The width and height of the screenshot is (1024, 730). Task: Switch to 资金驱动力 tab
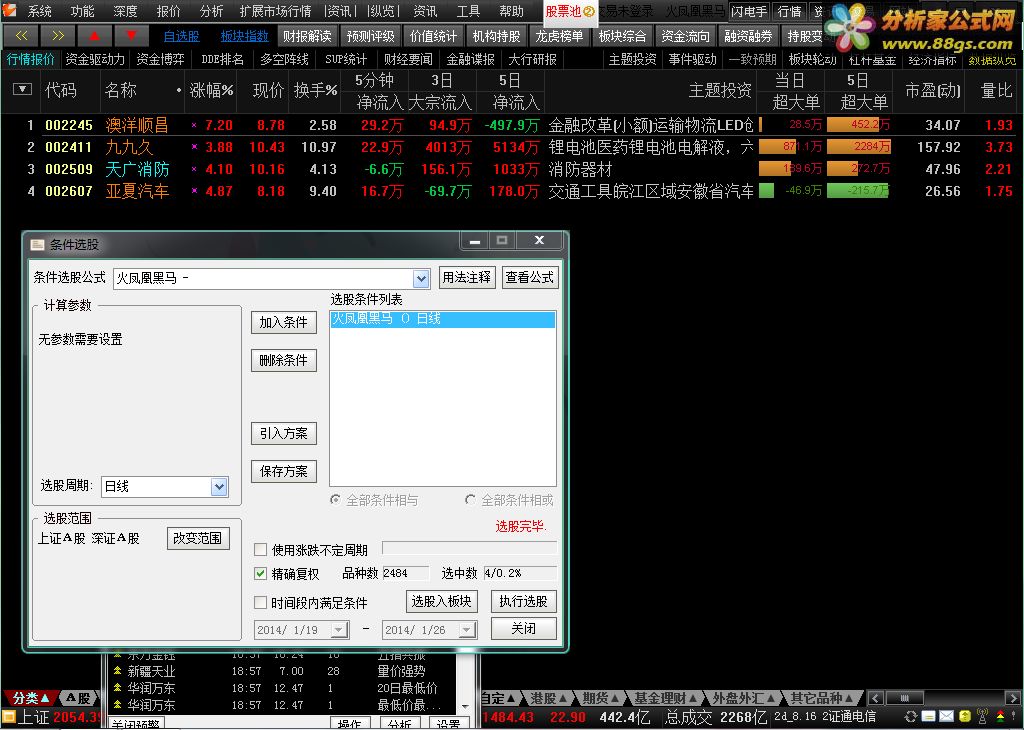[x=95, y=59]
